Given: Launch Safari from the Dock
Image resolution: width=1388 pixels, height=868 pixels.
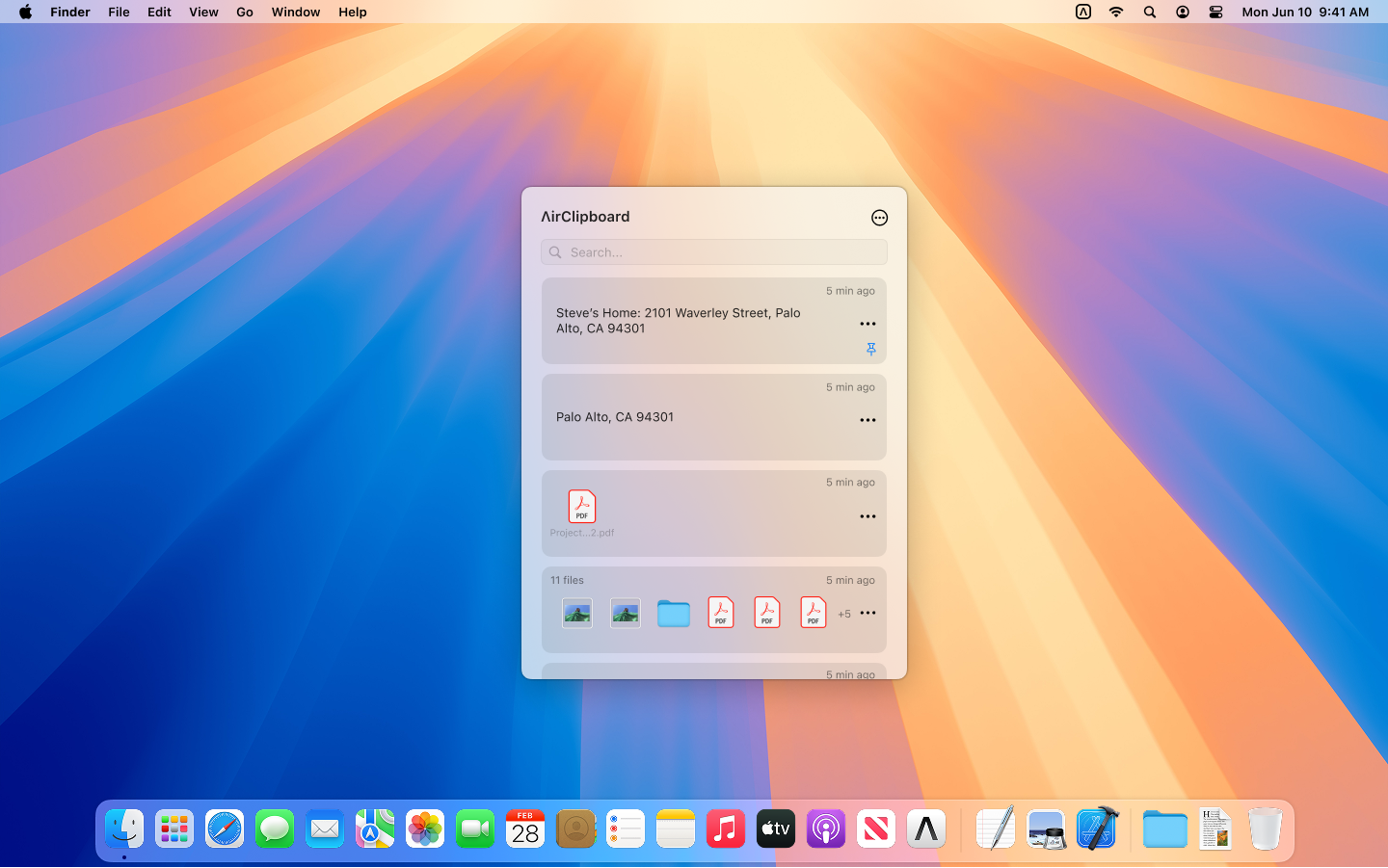Looking at the screenshot, I should tap(225, 829).
